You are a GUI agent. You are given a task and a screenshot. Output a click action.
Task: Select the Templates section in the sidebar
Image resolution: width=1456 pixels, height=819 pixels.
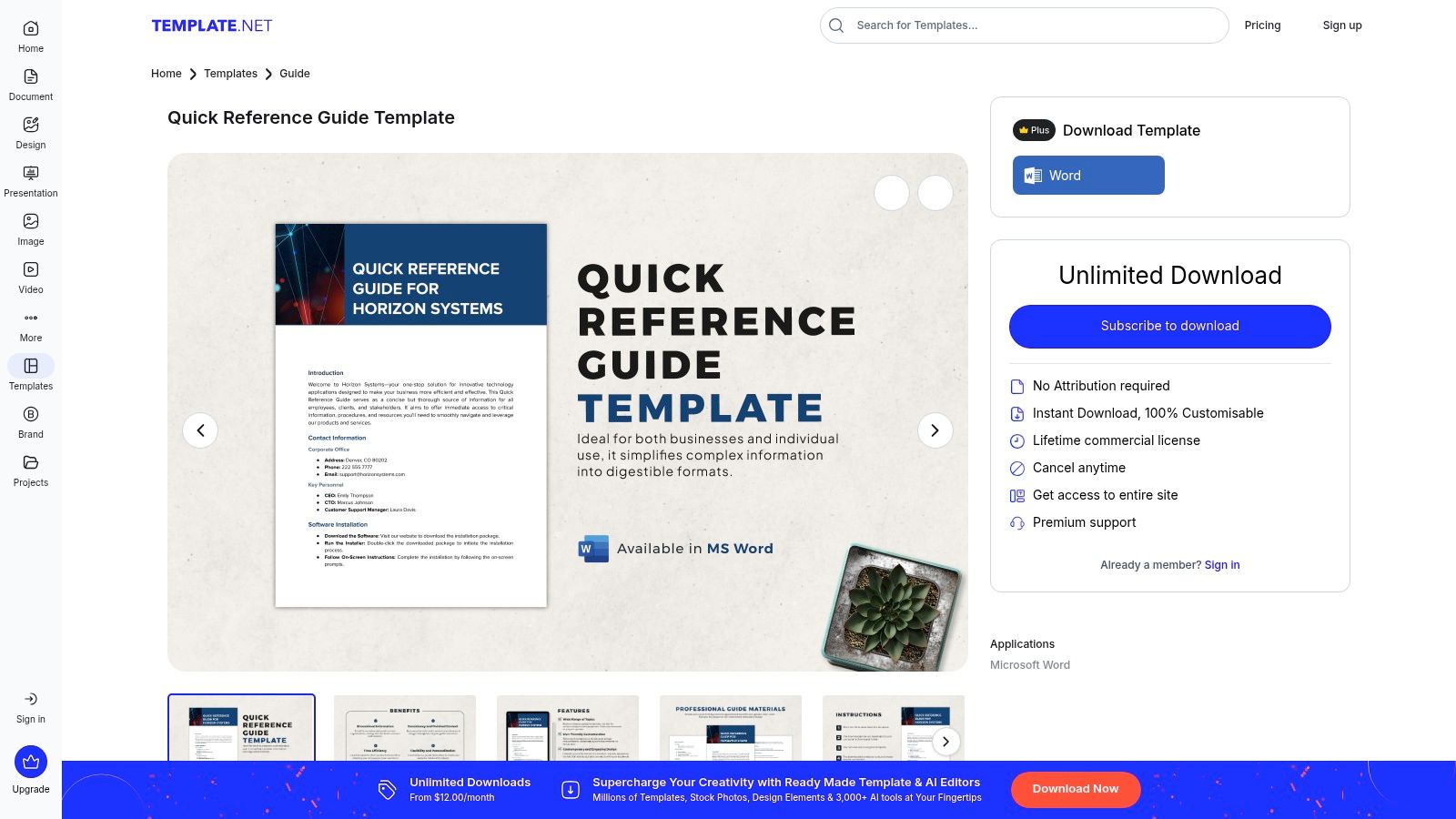click(30, 372)
